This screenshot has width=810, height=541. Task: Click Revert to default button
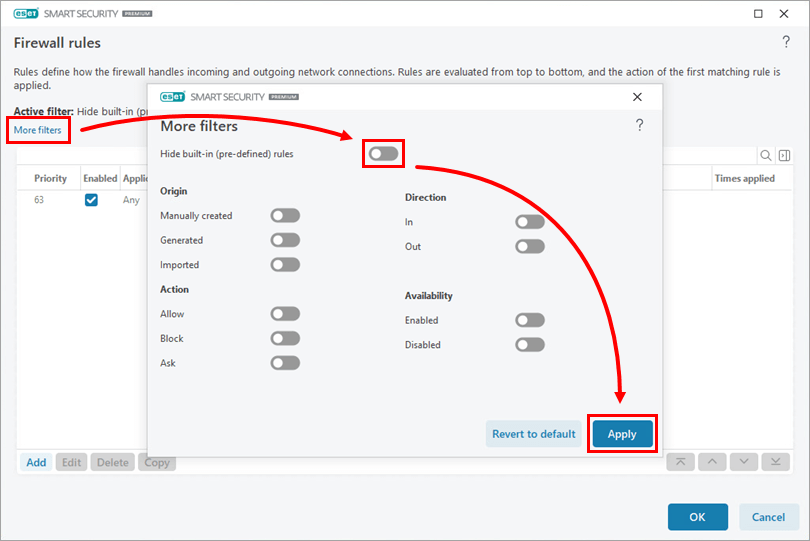point(534,434)
